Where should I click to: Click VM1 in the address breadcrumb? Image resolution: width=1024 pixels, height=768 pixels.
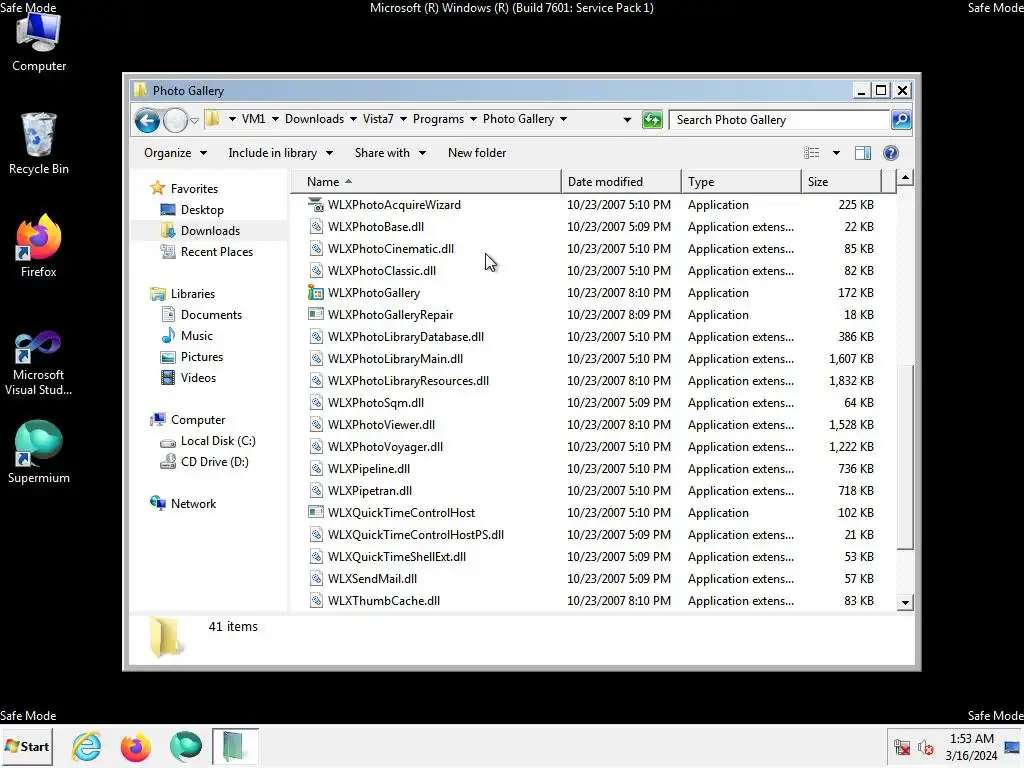(x=253, y=119)
